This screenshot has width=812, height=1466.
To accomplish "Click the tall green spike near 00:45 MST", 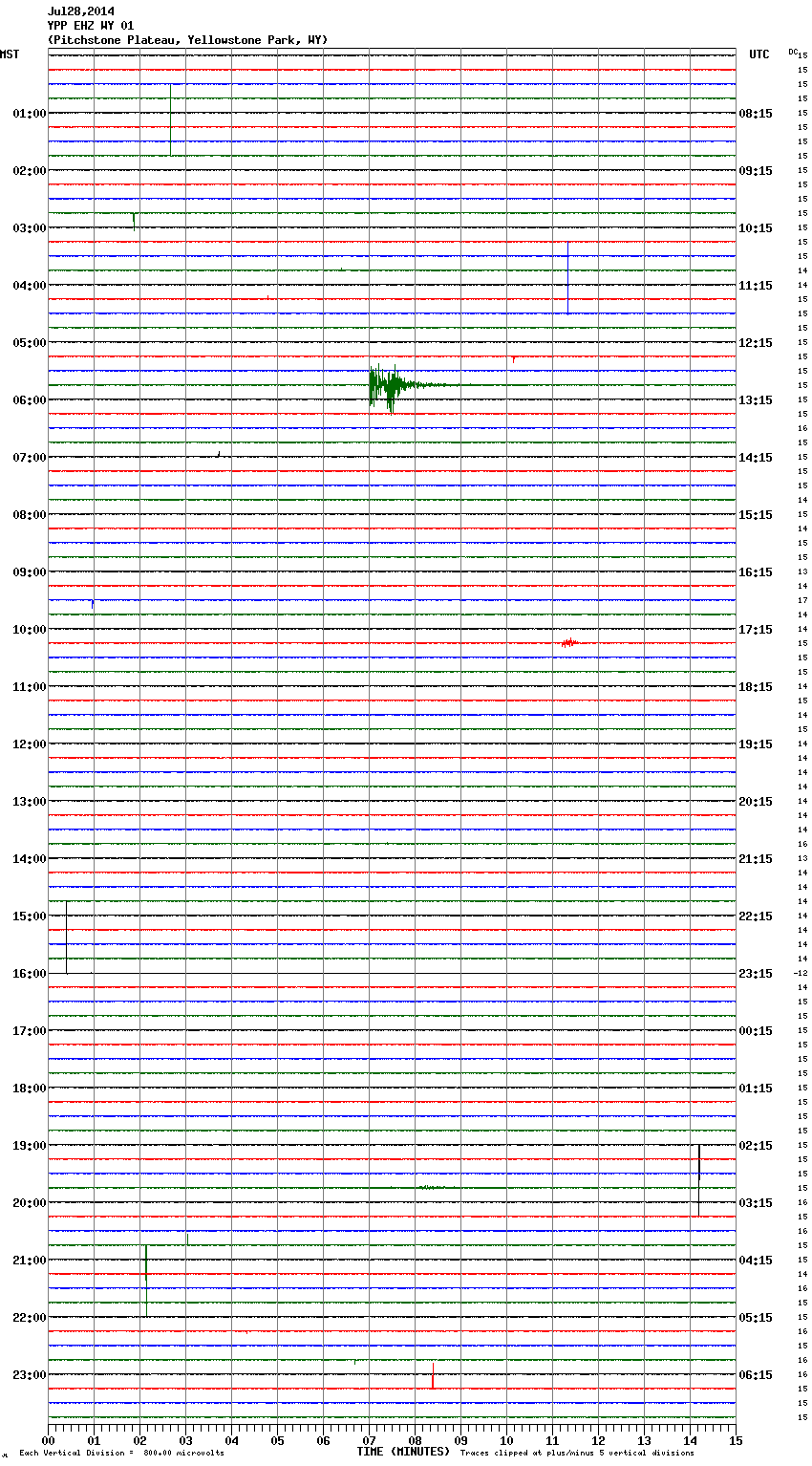I will coord(170,119).
